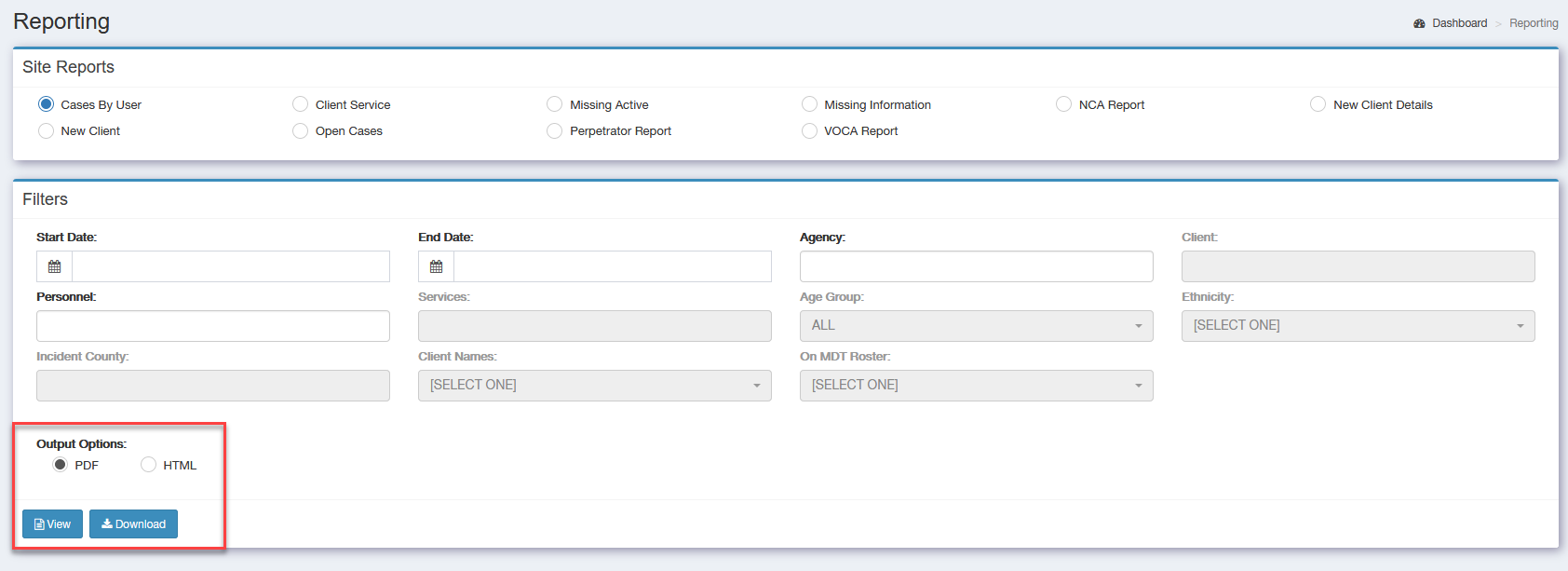The image size is (1568, 571).
Task: Select the Open Cases report radio
Action: point(300,130)
